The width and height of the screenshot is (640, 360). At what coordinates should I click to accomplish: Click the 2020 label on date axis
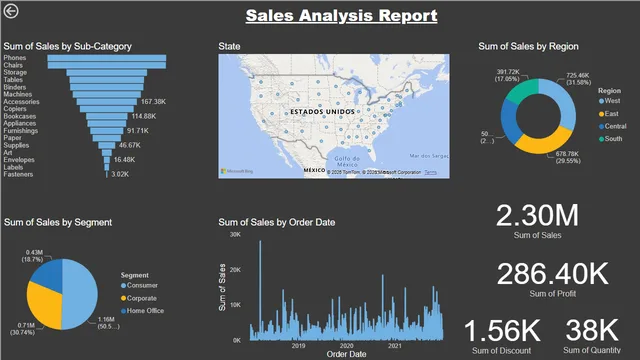click(x=347, y=346)
